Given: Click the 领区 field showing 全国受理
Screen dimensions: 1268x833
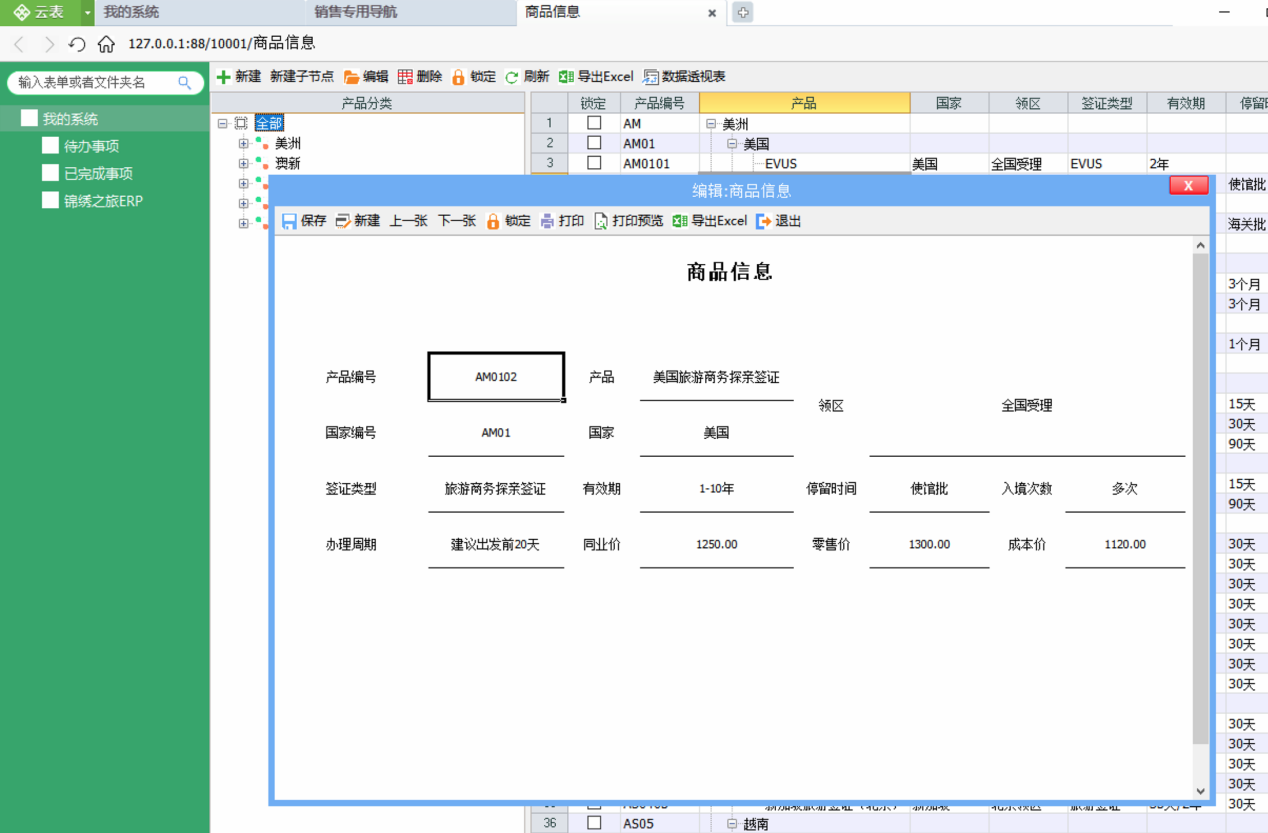Looking at the screenshot, I should (1027, 406).
